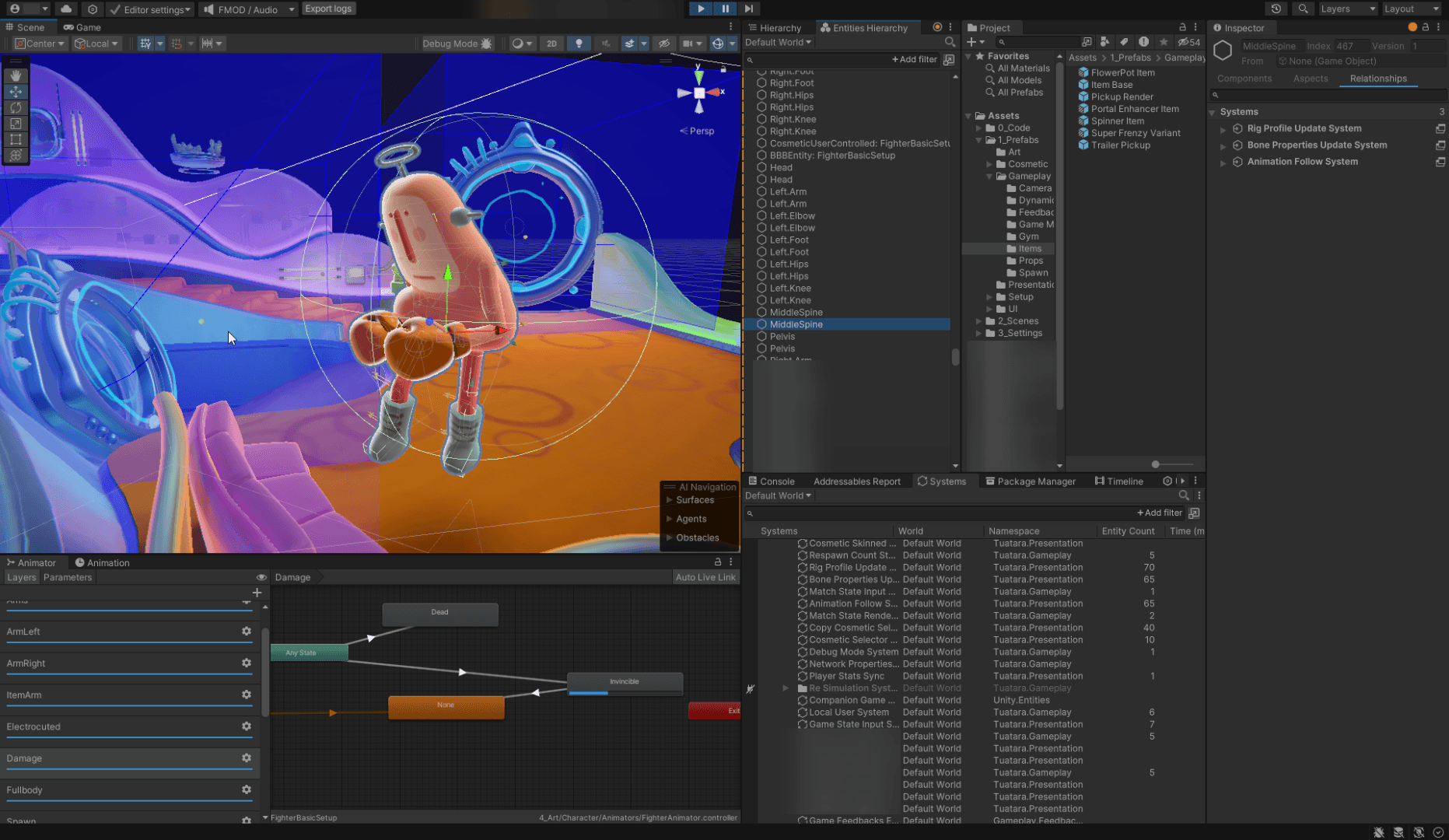Click Add filter in Entities Hierarchy
The height and width of the screenshot is (840, 1449).
pos(914,59)
